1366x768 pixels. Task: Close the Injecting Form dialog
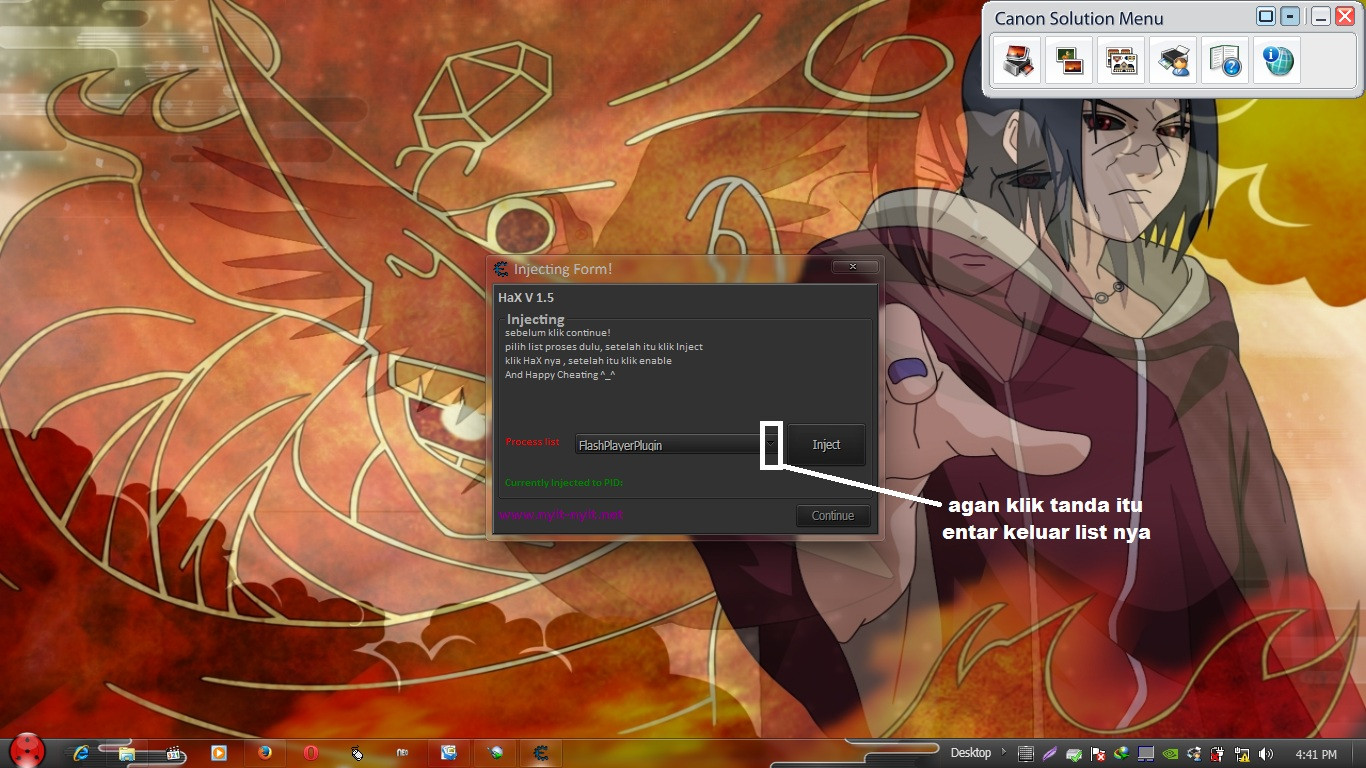pyautogui.click(x=853, y=267)
